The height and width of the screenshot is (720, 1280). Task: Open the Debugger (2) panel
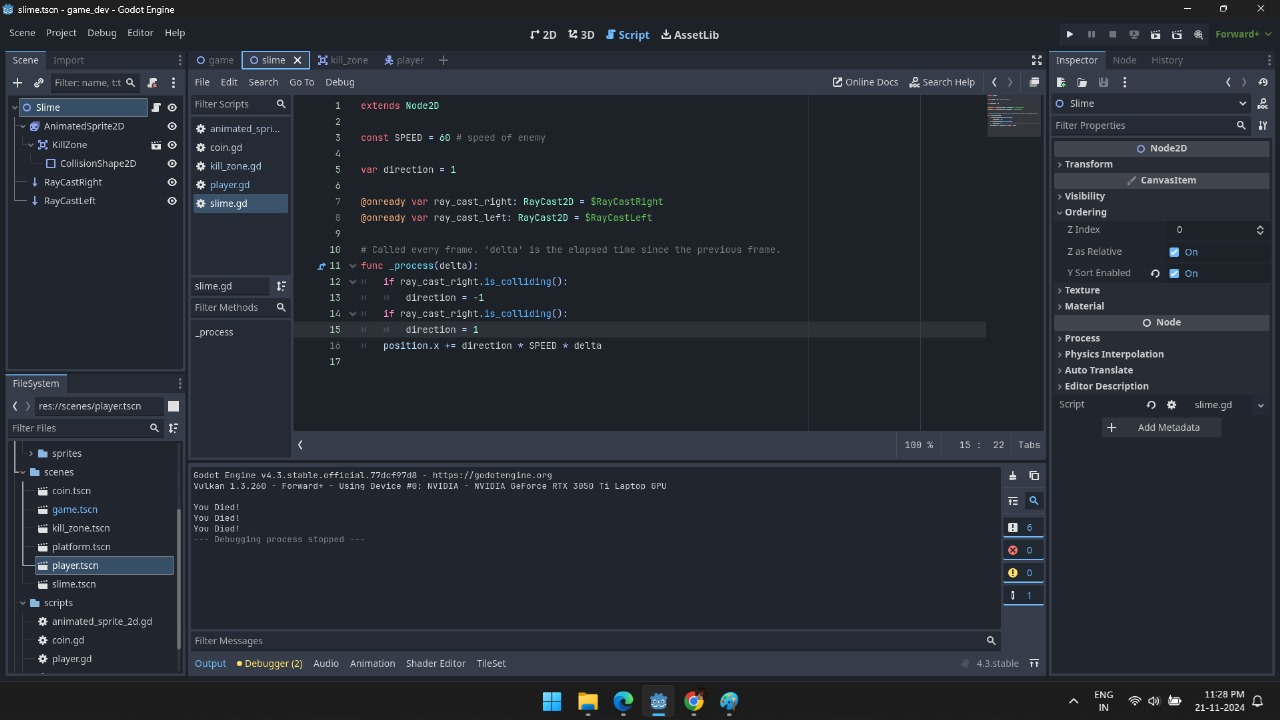(269, 663)
